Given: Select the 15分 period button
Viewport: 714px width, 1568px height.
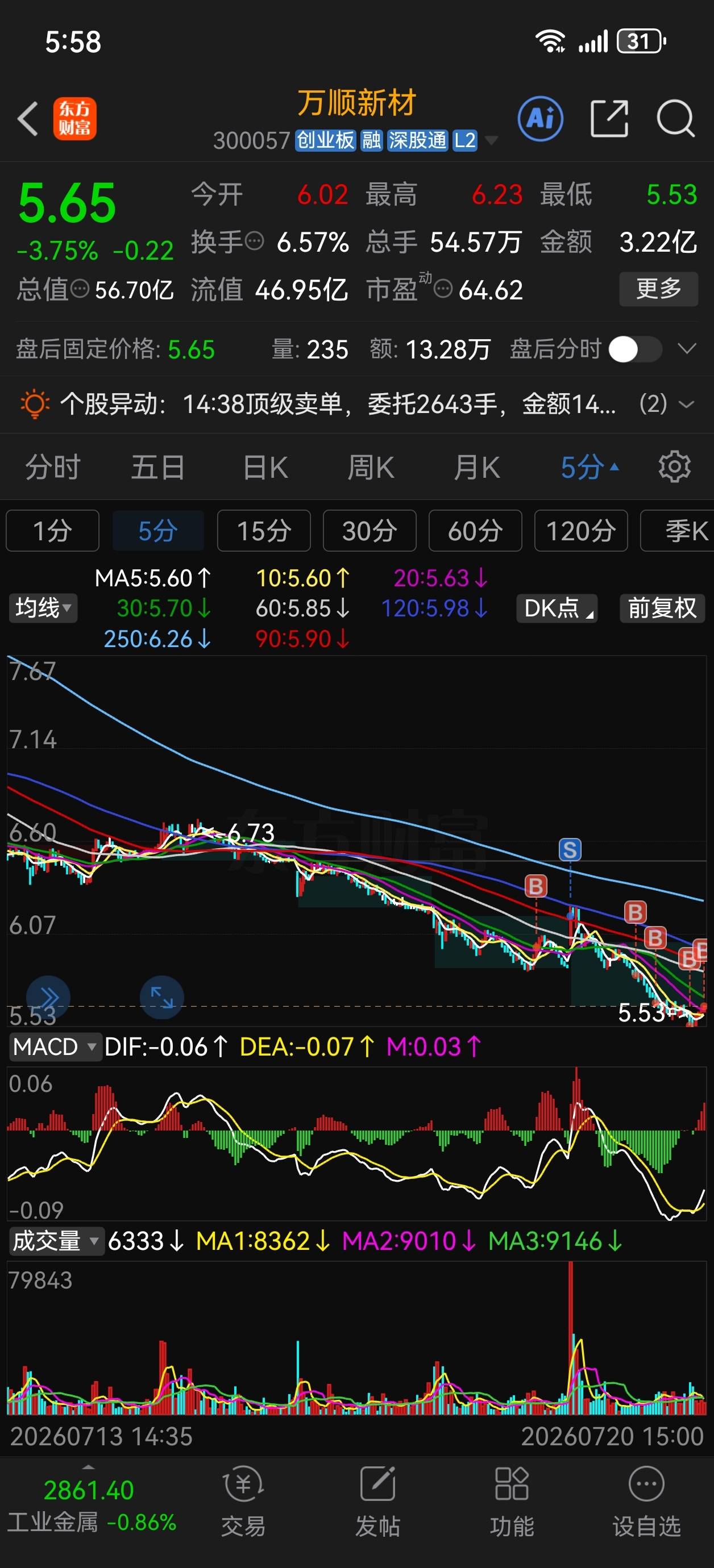Looking at the screenshot, I should (264, 531).
